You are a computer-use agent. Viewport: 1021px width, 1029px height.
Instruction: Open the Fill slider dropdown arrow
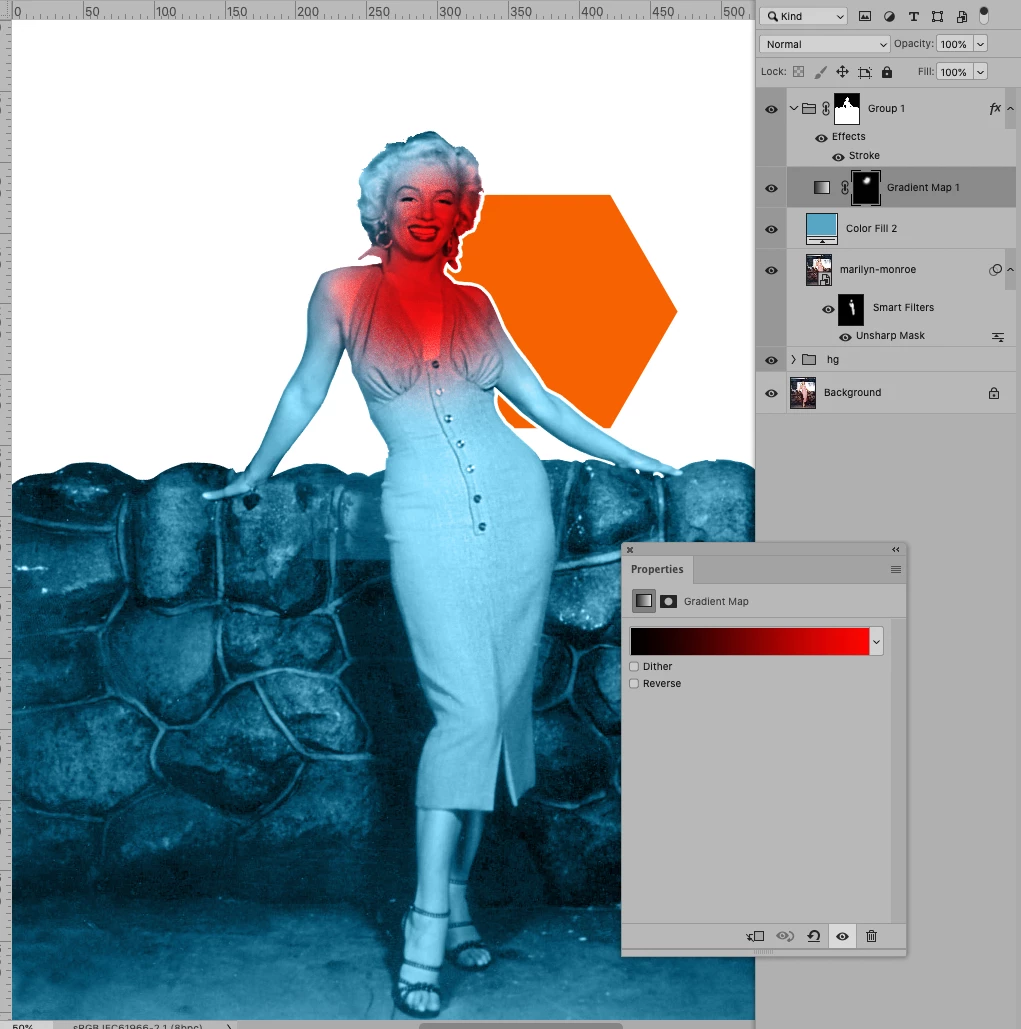[x=980, y=72]
